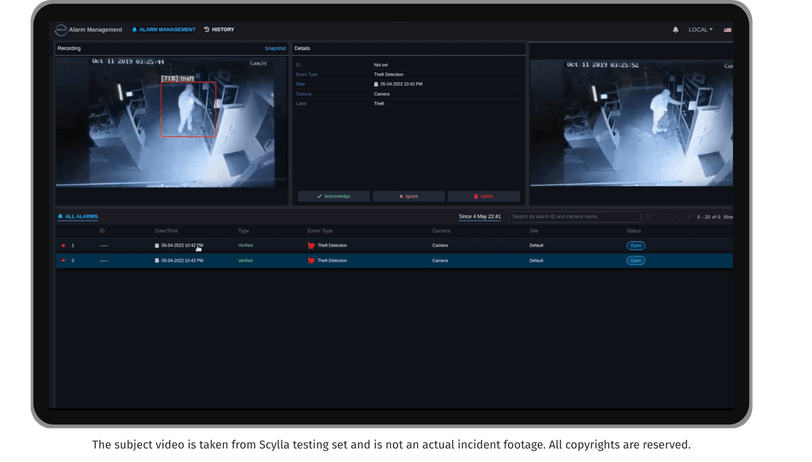Switch to the History tab
The width and height of the screenshot is (812, 462).
219,30
